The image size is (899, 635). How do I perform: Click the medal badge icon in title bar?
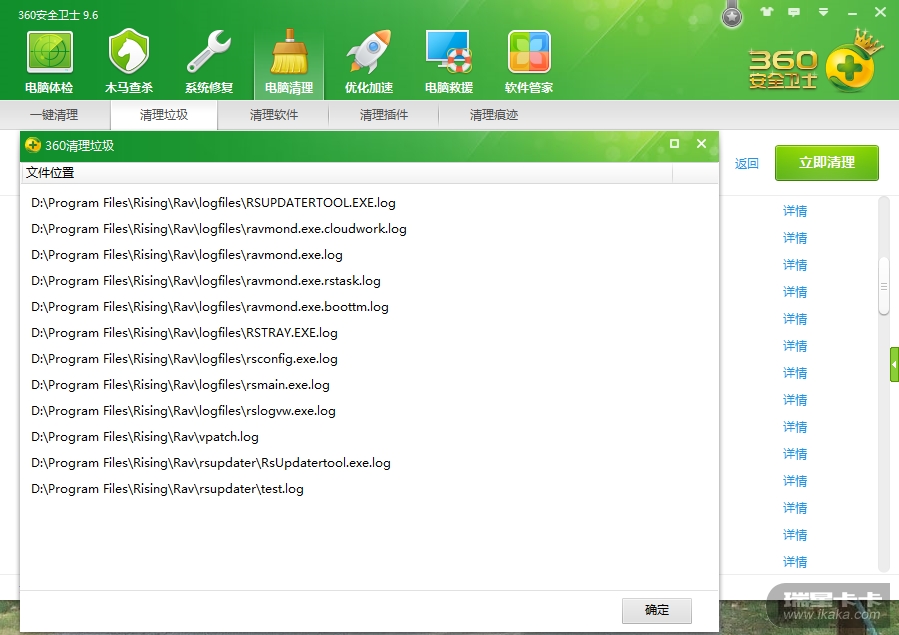coord(732,14)
